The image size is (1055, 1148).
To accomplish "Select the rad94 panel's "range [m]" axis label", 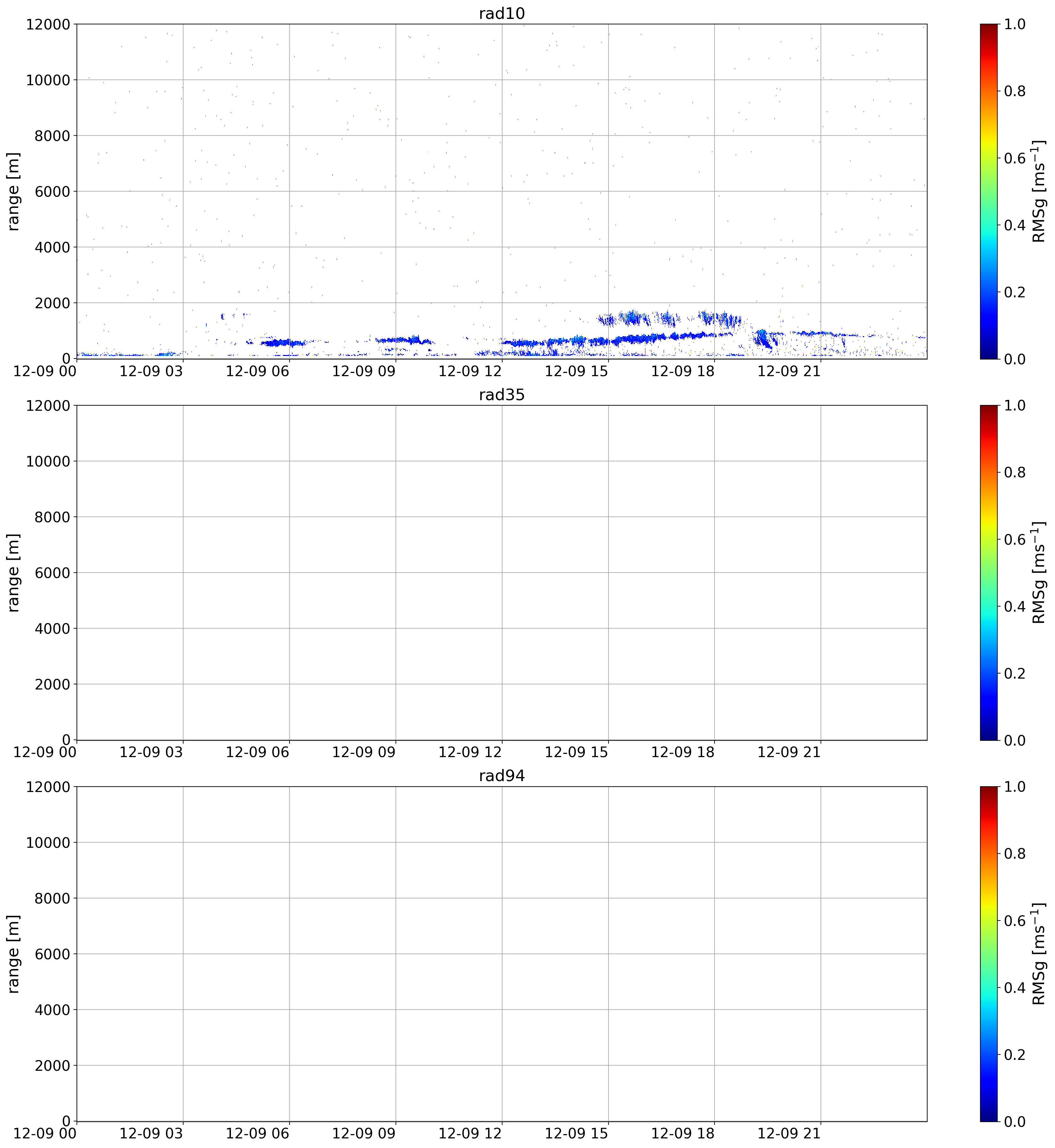I will pyautogui.click(x=13, y=954).
